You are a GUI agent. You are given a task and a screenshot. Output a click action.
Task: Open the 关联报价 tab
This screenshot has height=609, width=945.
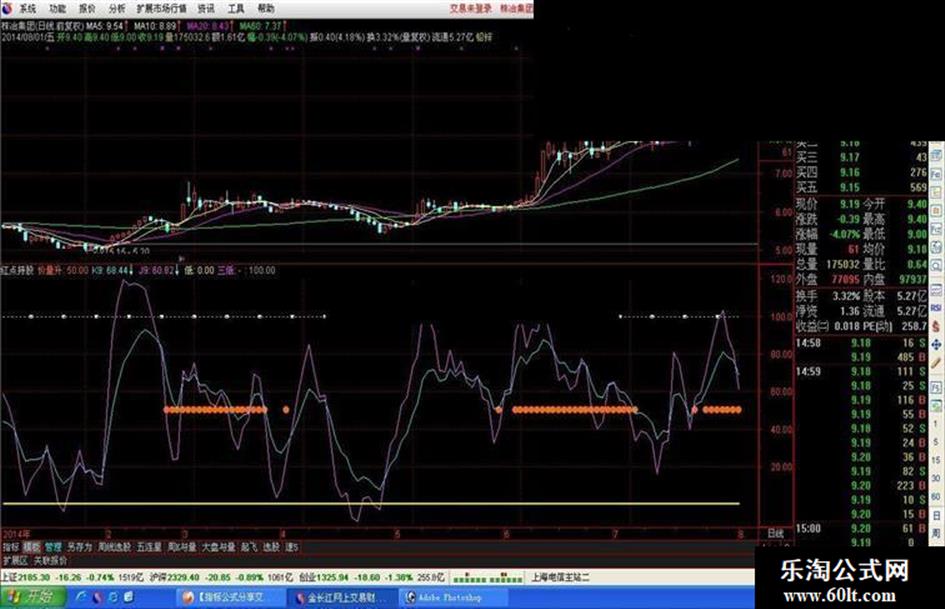51,561
